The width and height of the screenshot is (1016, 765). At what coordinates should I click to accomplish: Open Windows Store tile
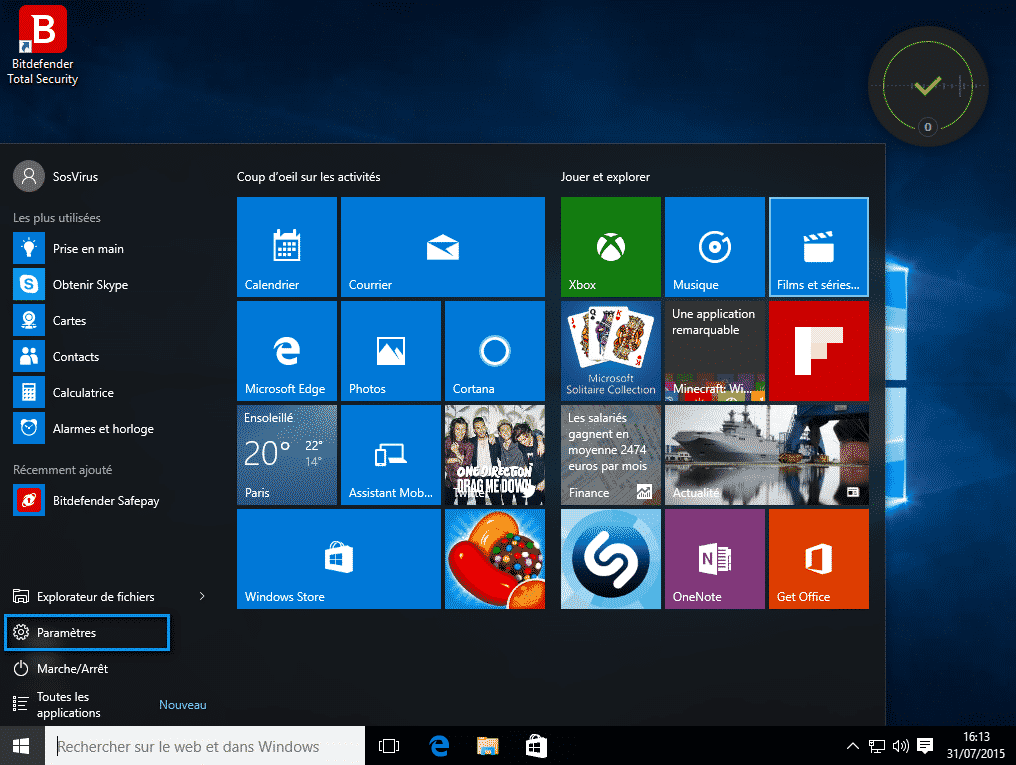tap(338, 559)
